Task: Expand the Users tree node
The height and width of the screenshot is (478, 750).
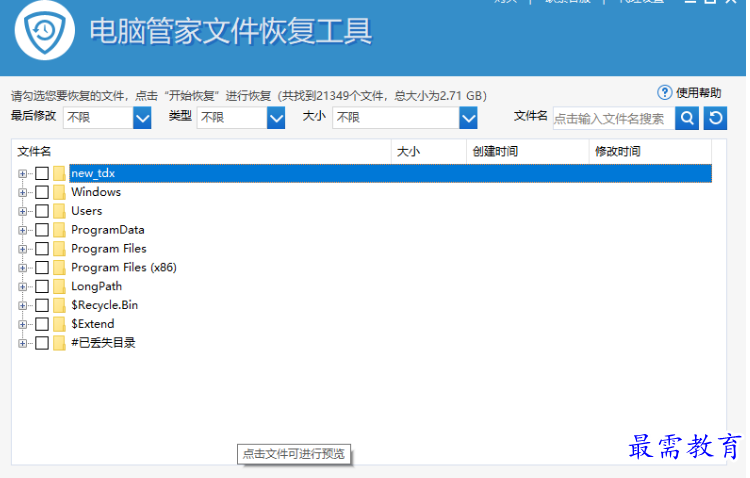Action: click(22, 211)
